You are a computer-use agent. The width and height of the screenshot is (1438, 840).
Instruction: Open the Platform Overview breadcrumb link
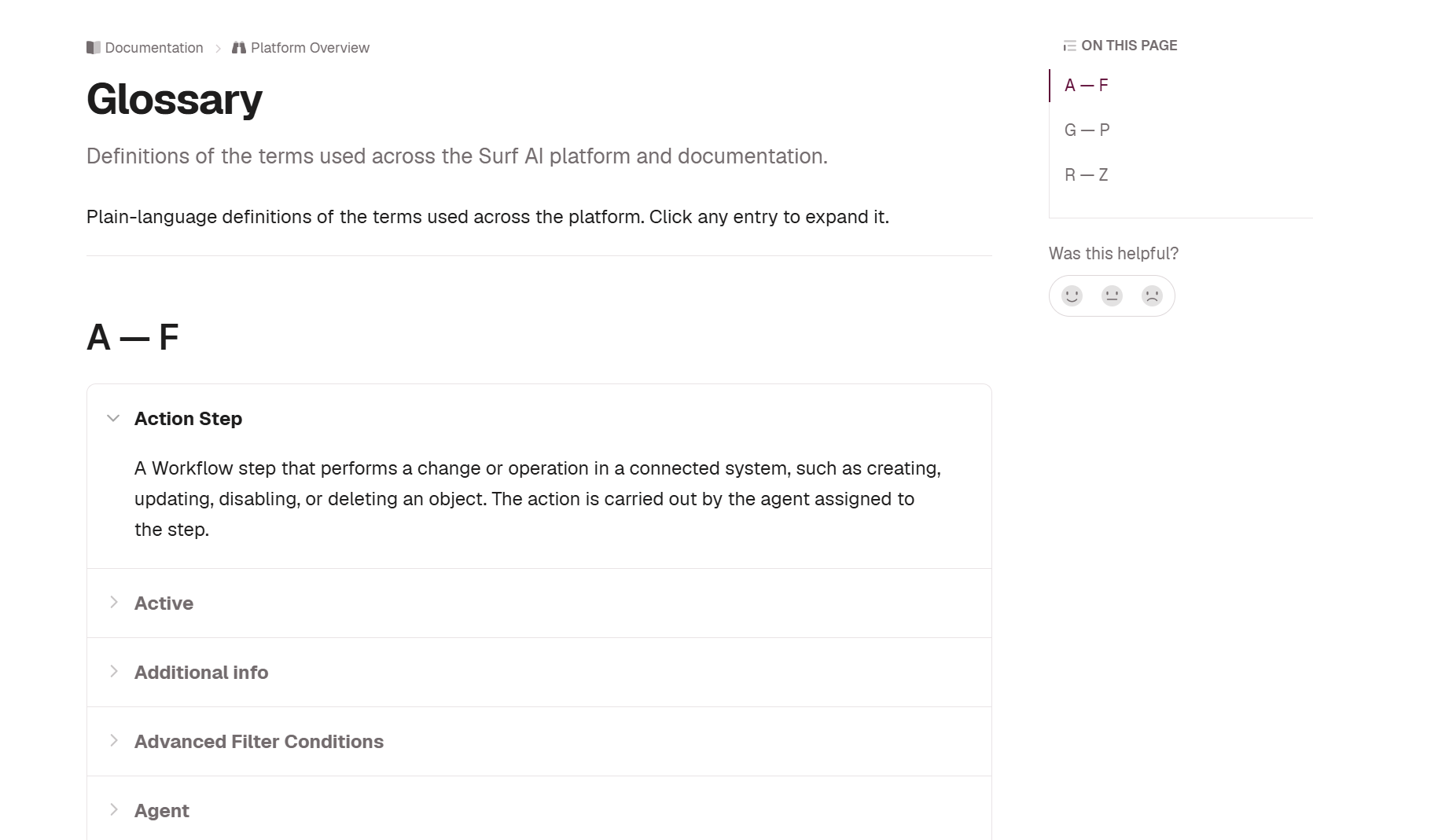[310, 48]
